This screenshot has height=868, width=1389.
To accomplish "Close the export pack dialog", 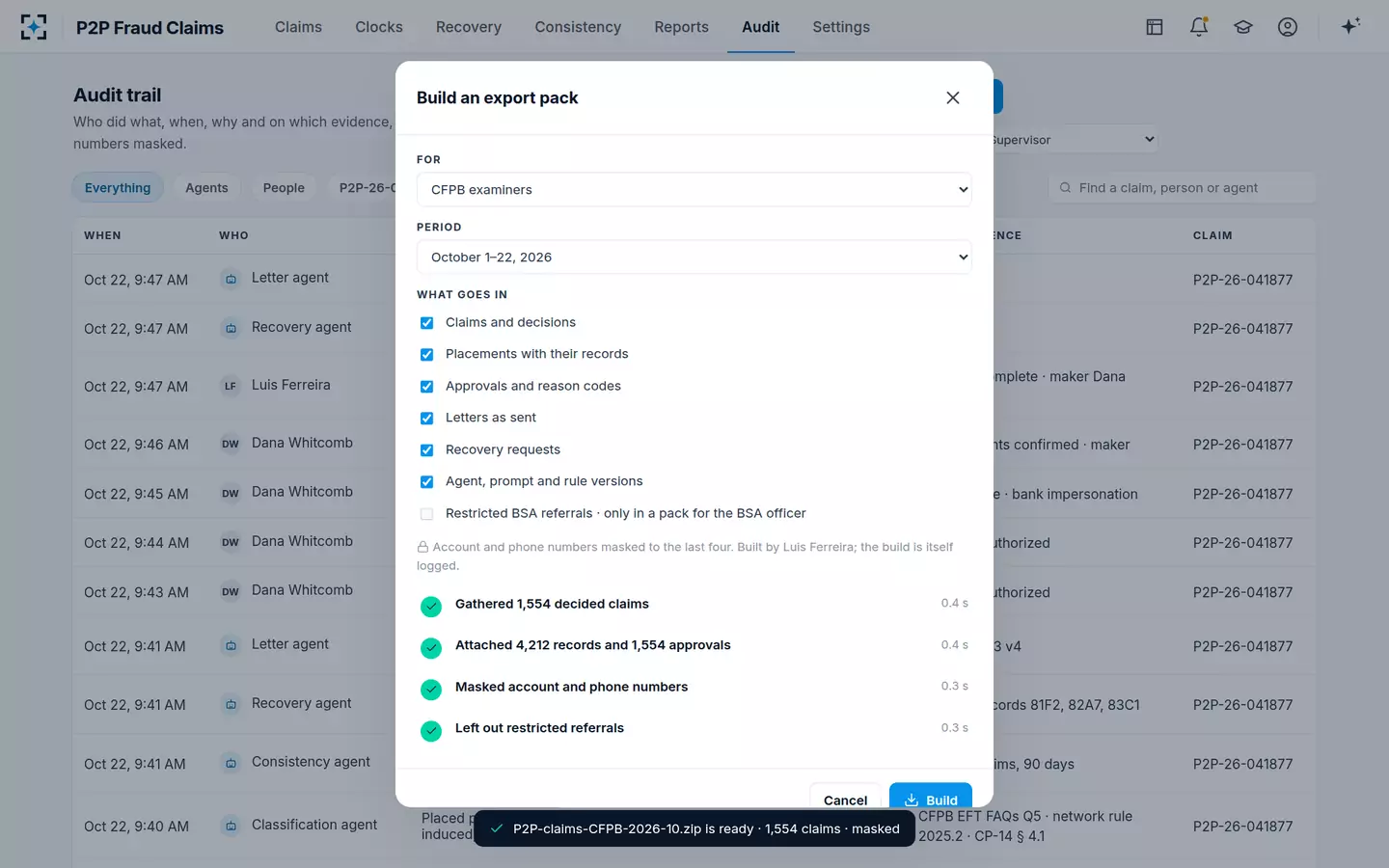I will click(x=953, y=97).
